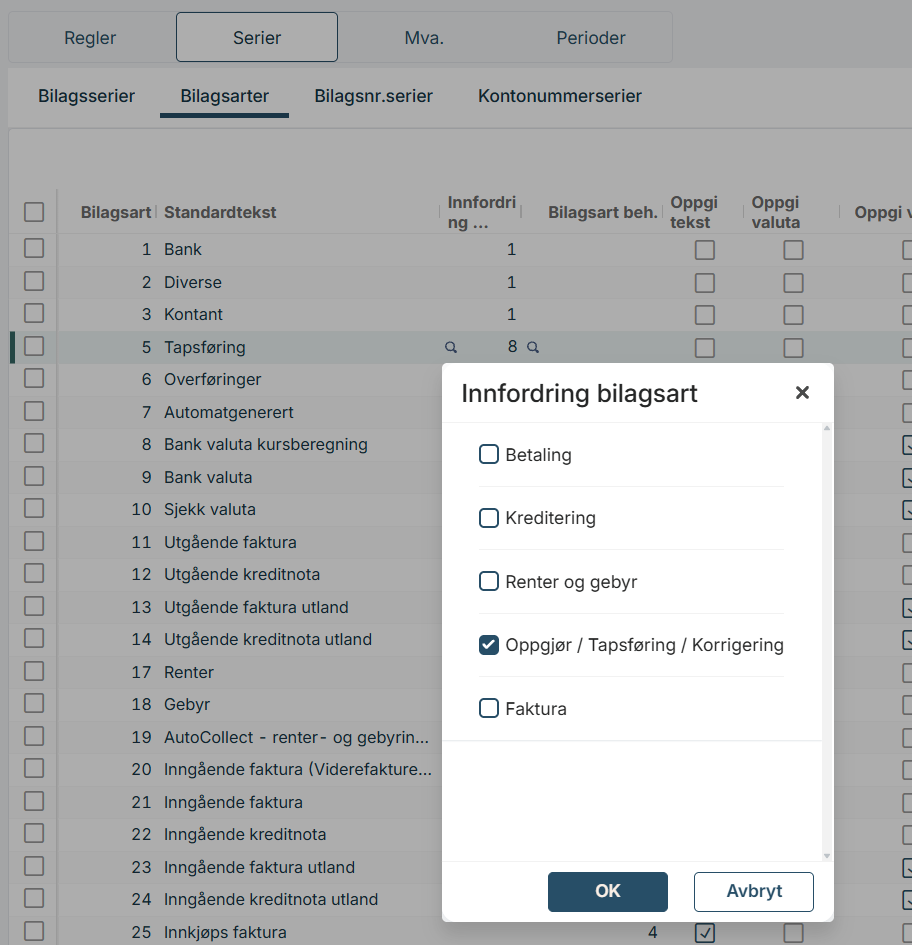
Task: Confirm the selection with OK
Action: (607, 891)
